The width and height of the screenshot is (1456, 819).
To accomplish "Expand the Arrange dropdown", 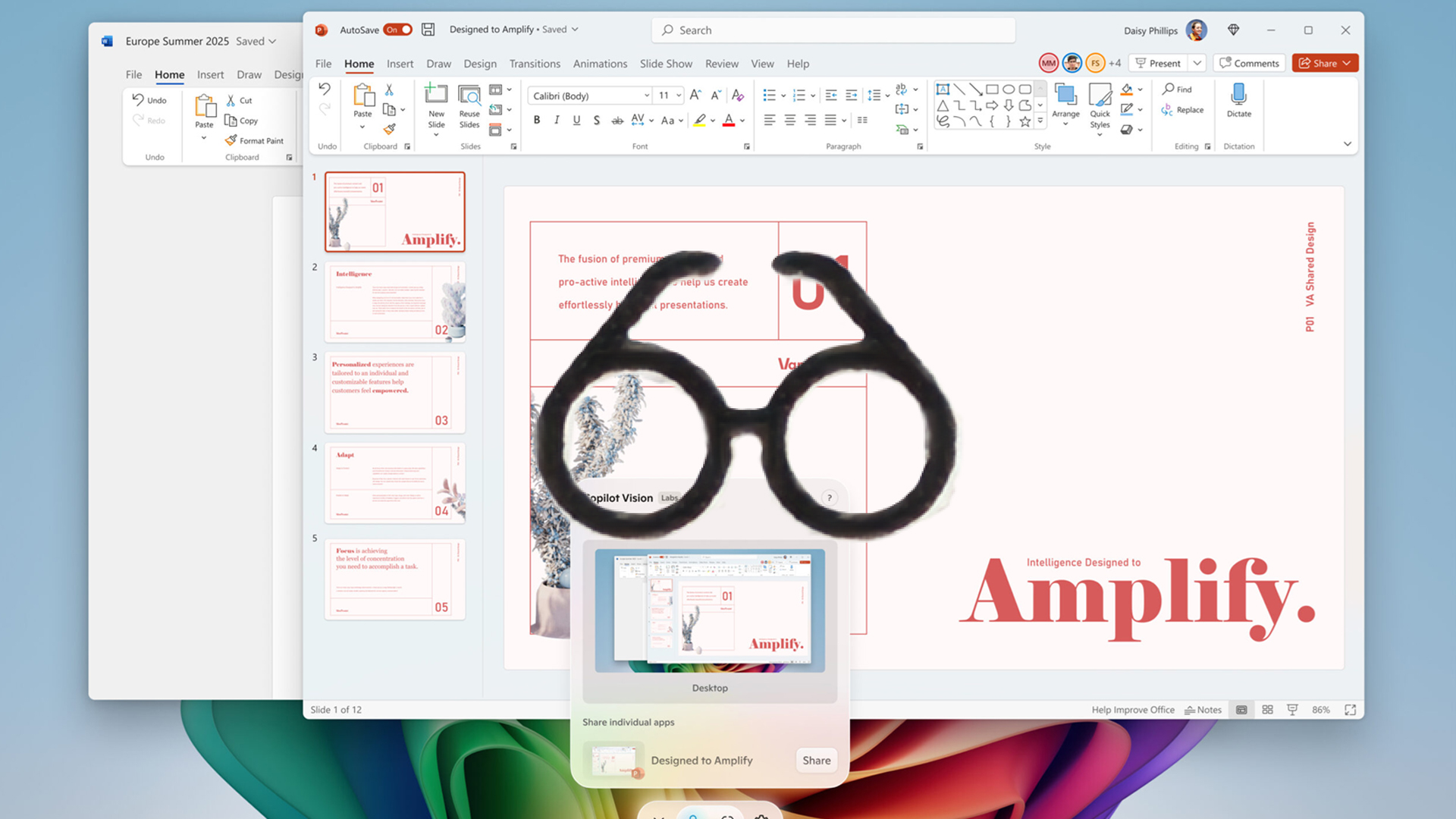I will (x=1065, y=124).
